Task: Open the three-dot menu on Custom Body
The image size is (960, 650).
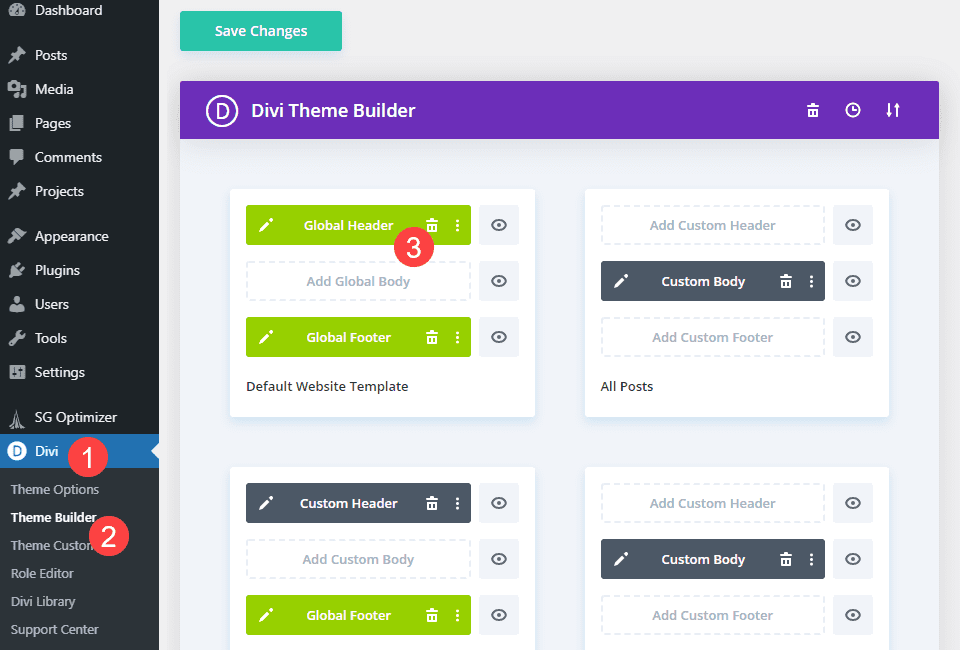Action: point(811,281)
